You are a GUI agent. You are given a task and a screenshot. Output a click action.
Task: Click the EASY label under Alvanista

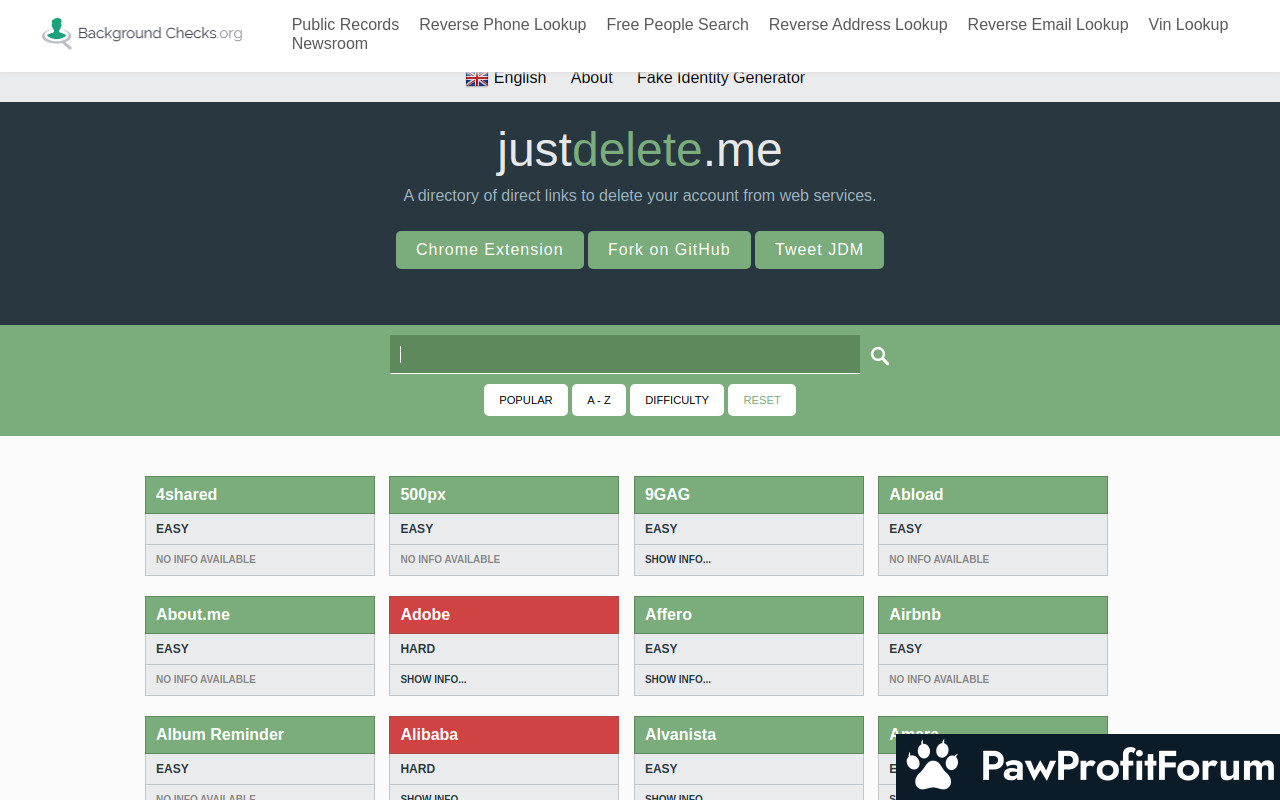(661, 769)
